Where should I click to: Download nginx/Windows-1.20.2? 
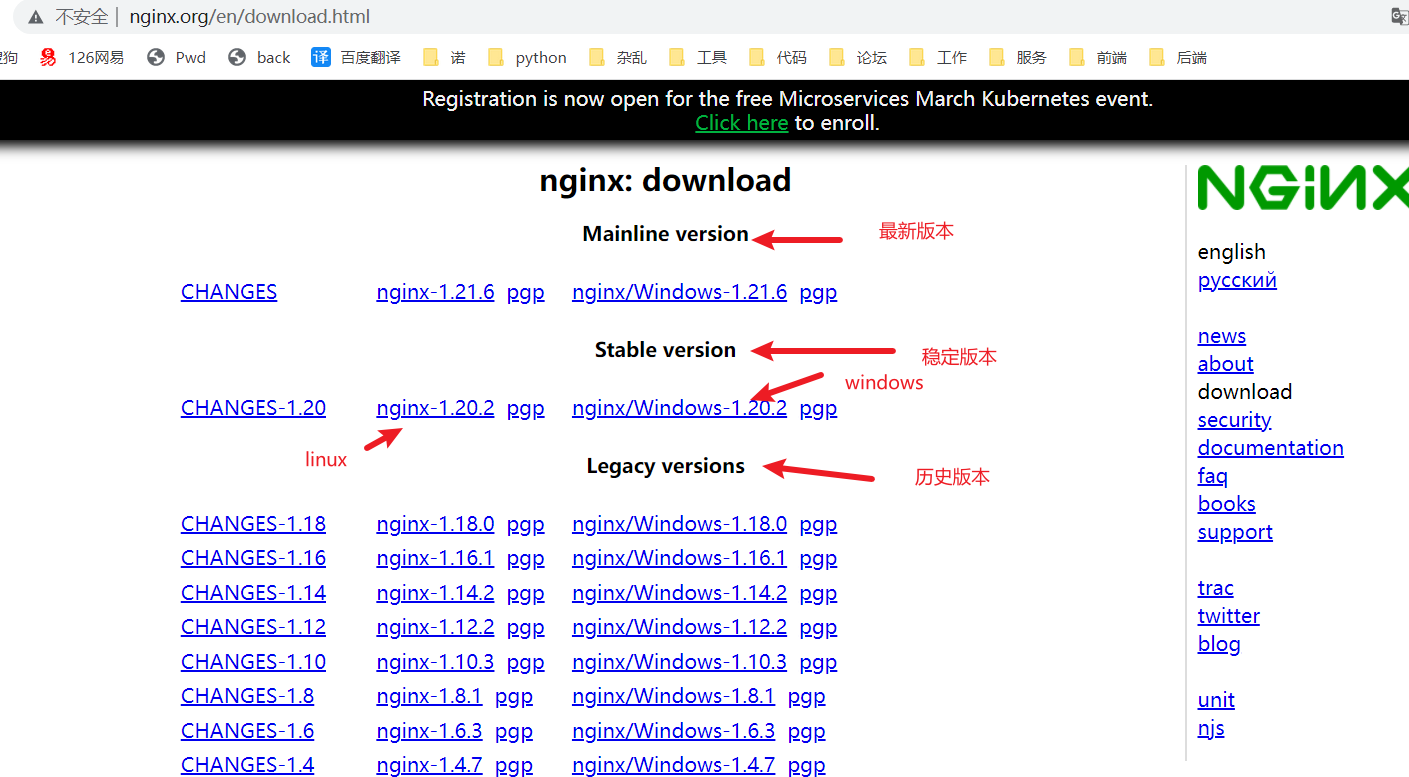coord(679,408)
